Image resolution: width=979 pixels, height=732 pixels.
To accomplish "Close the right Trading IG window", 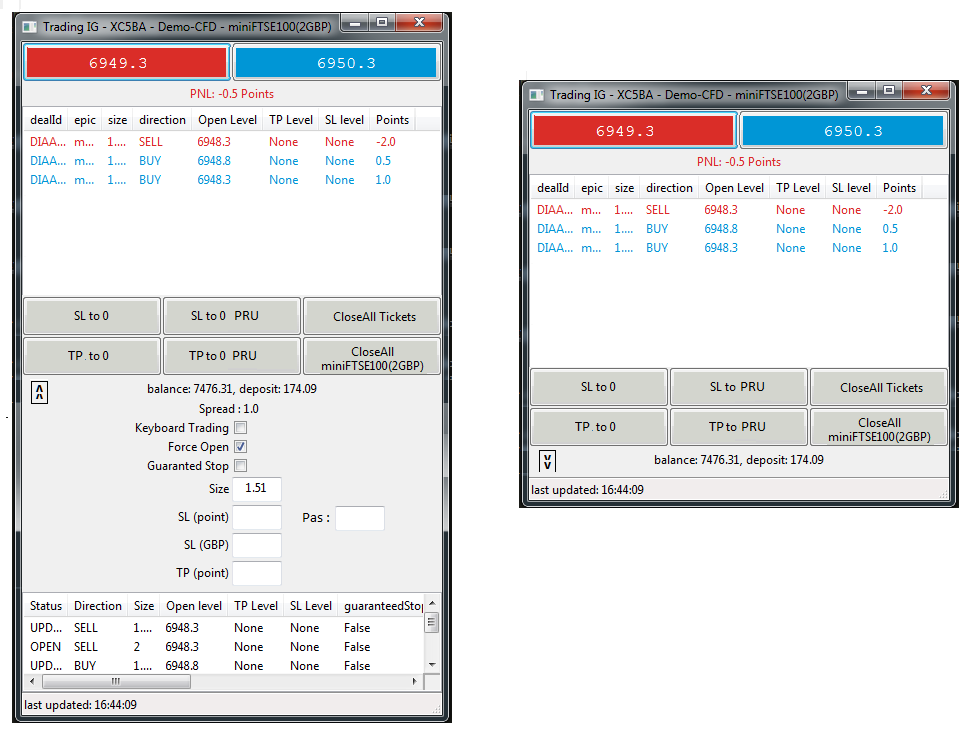I will 926,91.
